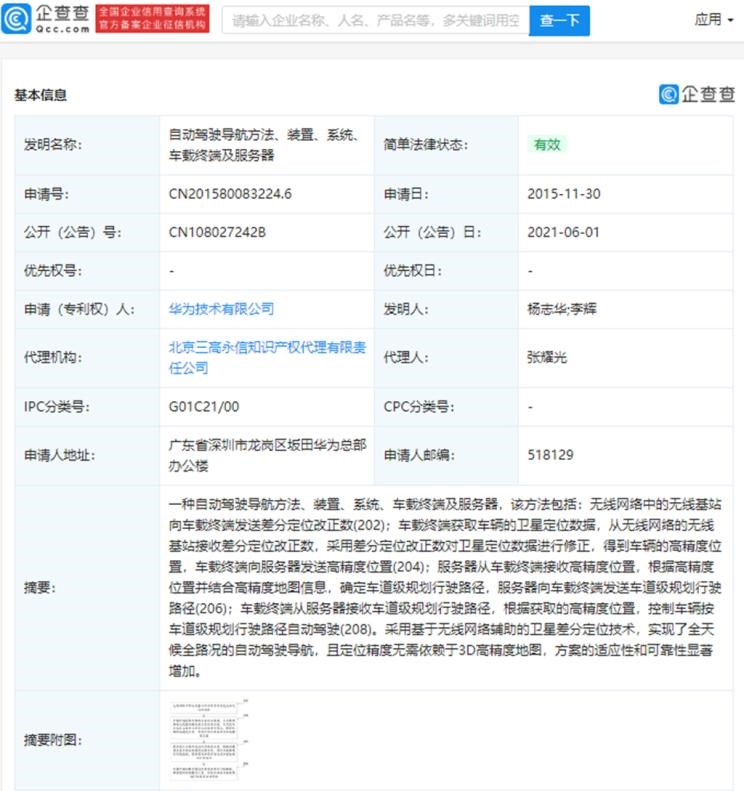Click the 优先权号 label cell
Image resolution: width=744 pixels, height=791 pixels.
click(x=87, y=271)
